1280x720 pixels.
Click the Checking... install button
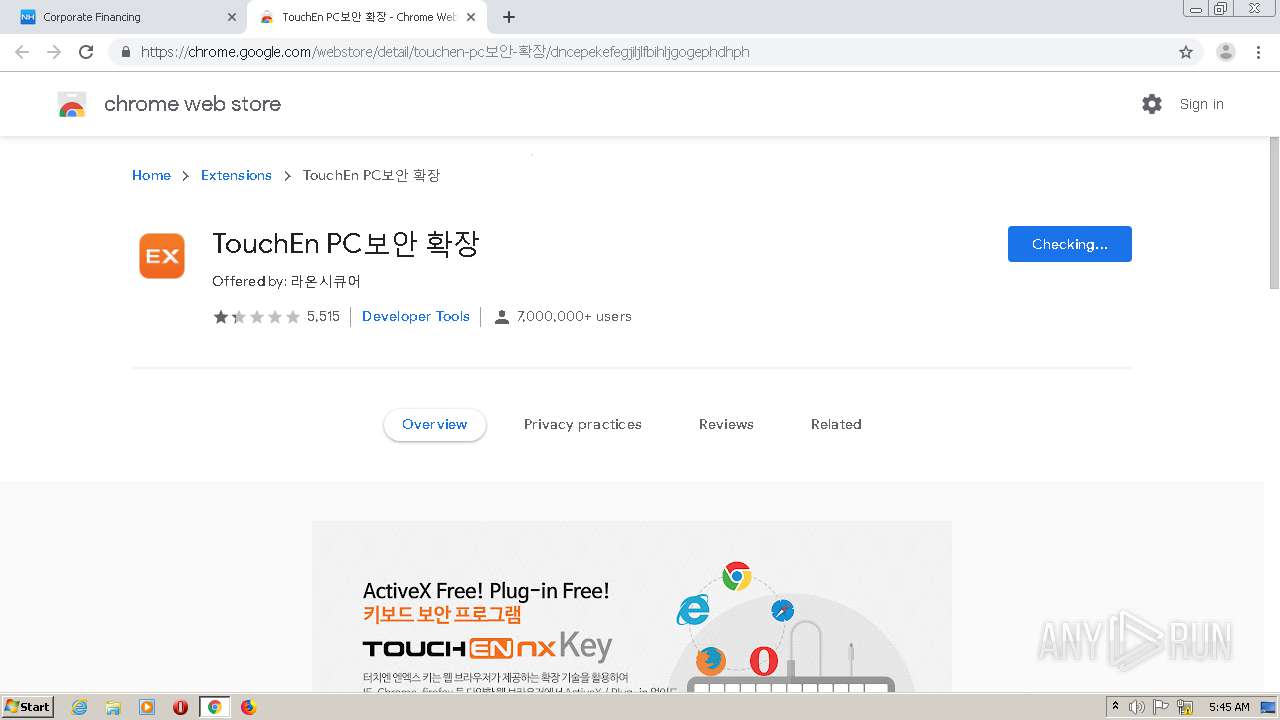(1069, 244)
